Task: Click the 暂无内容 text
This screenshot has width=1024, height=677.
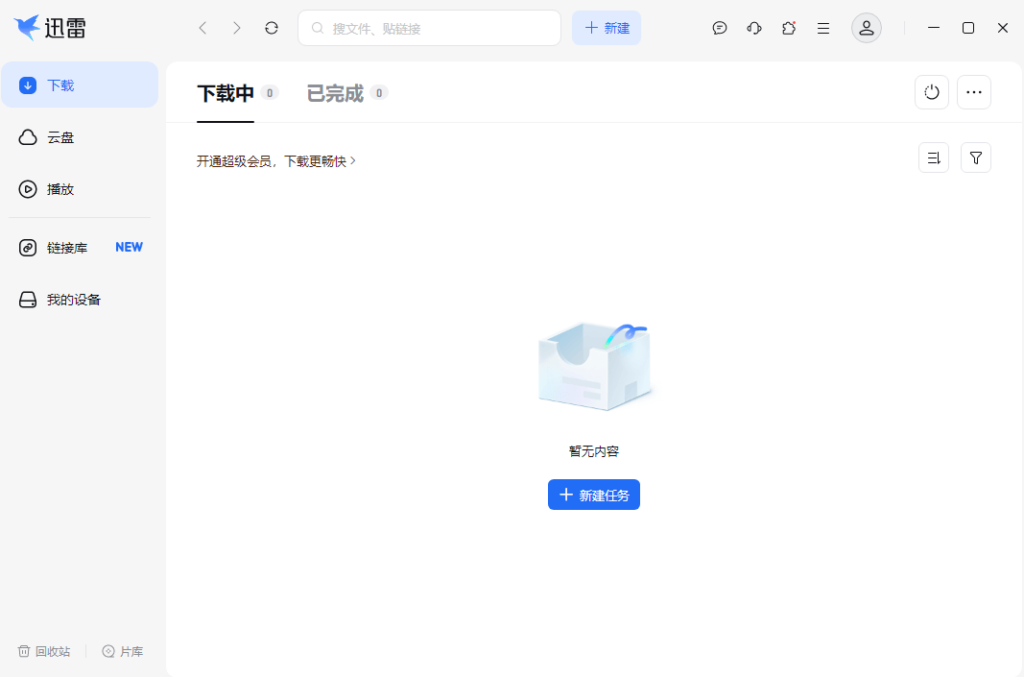Action: 594,451
